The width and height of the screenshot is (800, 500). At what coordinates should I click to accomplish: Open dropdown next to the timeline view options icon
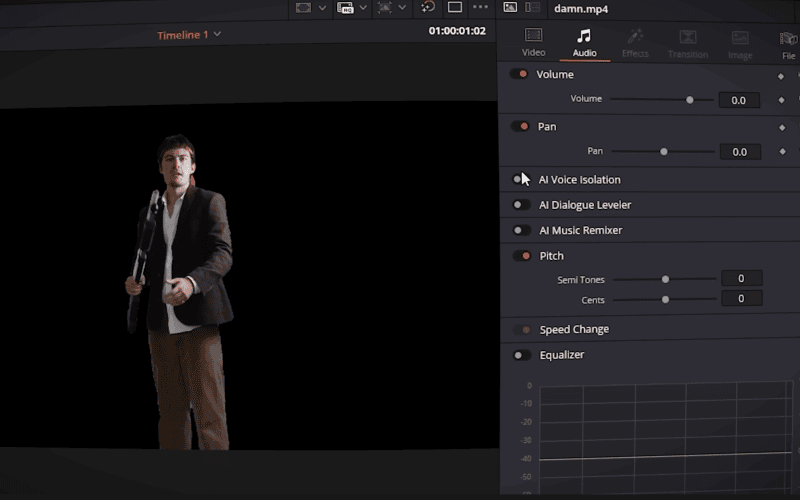coord(322,8)
